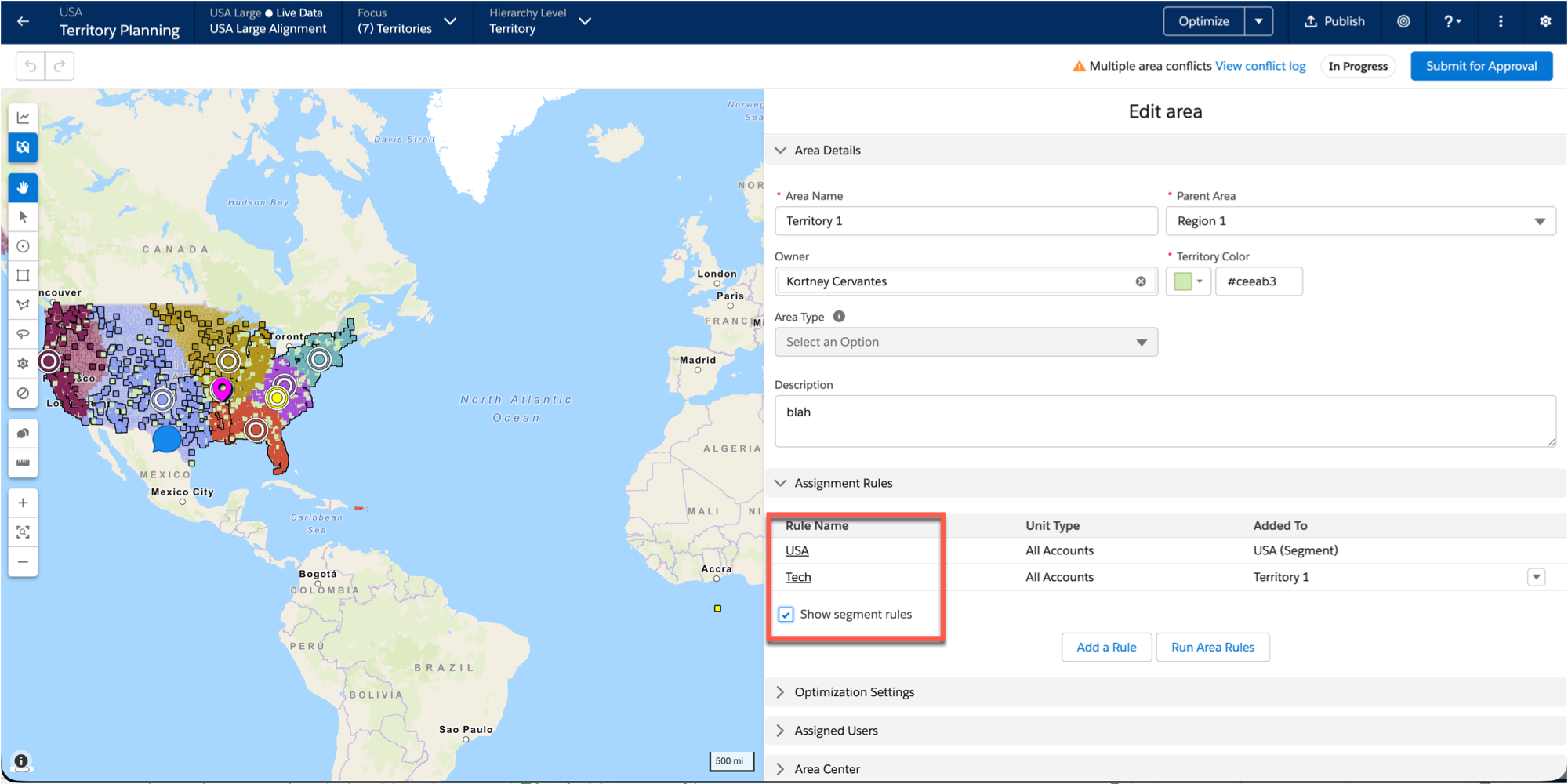Select the arrow pointer tool

23,216
